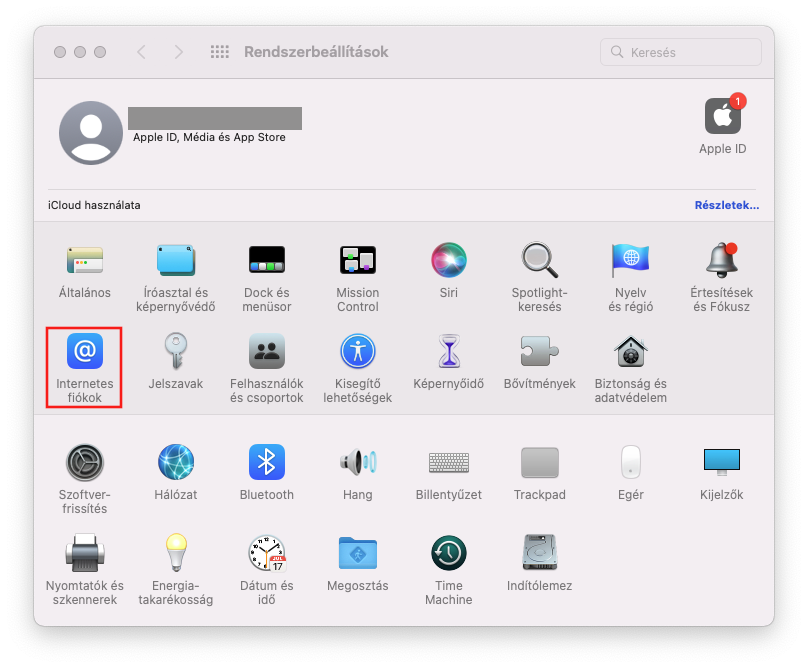Open the Siri preference pane
Image resolution: width=808 pixels, height=668 pixels.
449,261
